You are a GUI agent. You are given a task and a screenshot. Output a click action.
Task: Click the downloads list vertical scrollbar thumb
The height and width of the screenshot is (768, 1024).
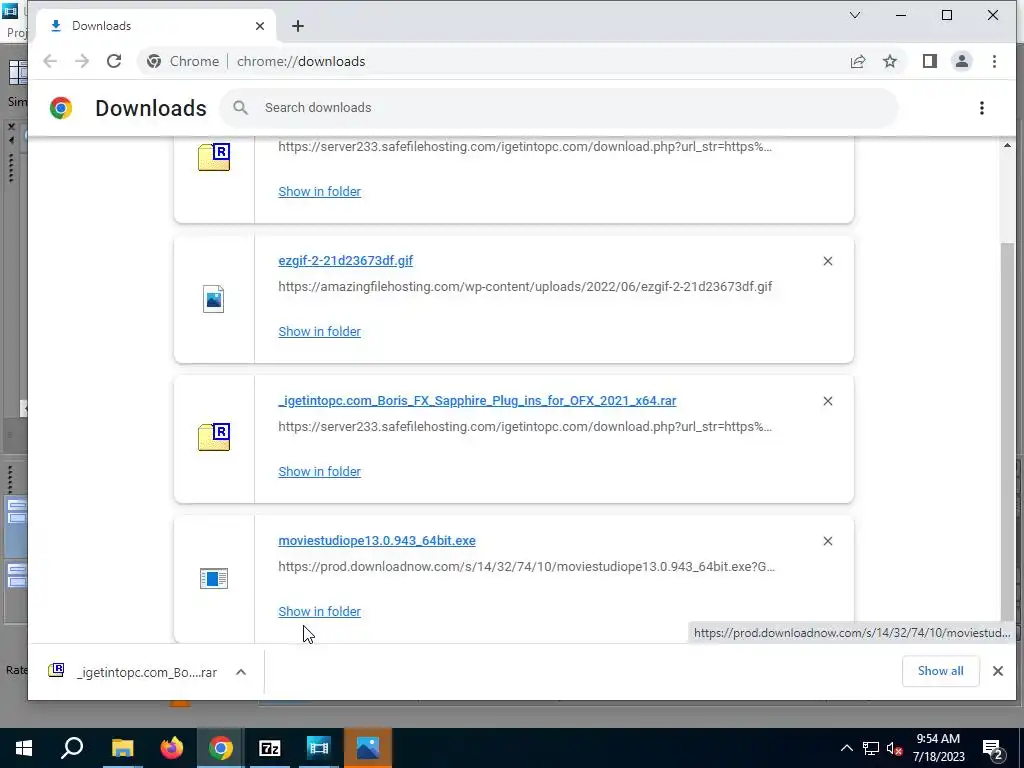(1008, 431)
